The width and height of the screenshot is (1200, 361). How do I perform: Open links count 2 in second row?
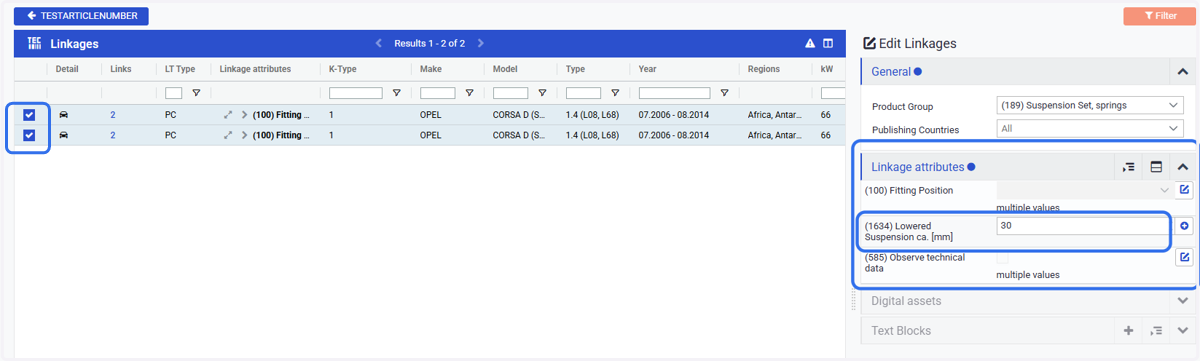112,135
